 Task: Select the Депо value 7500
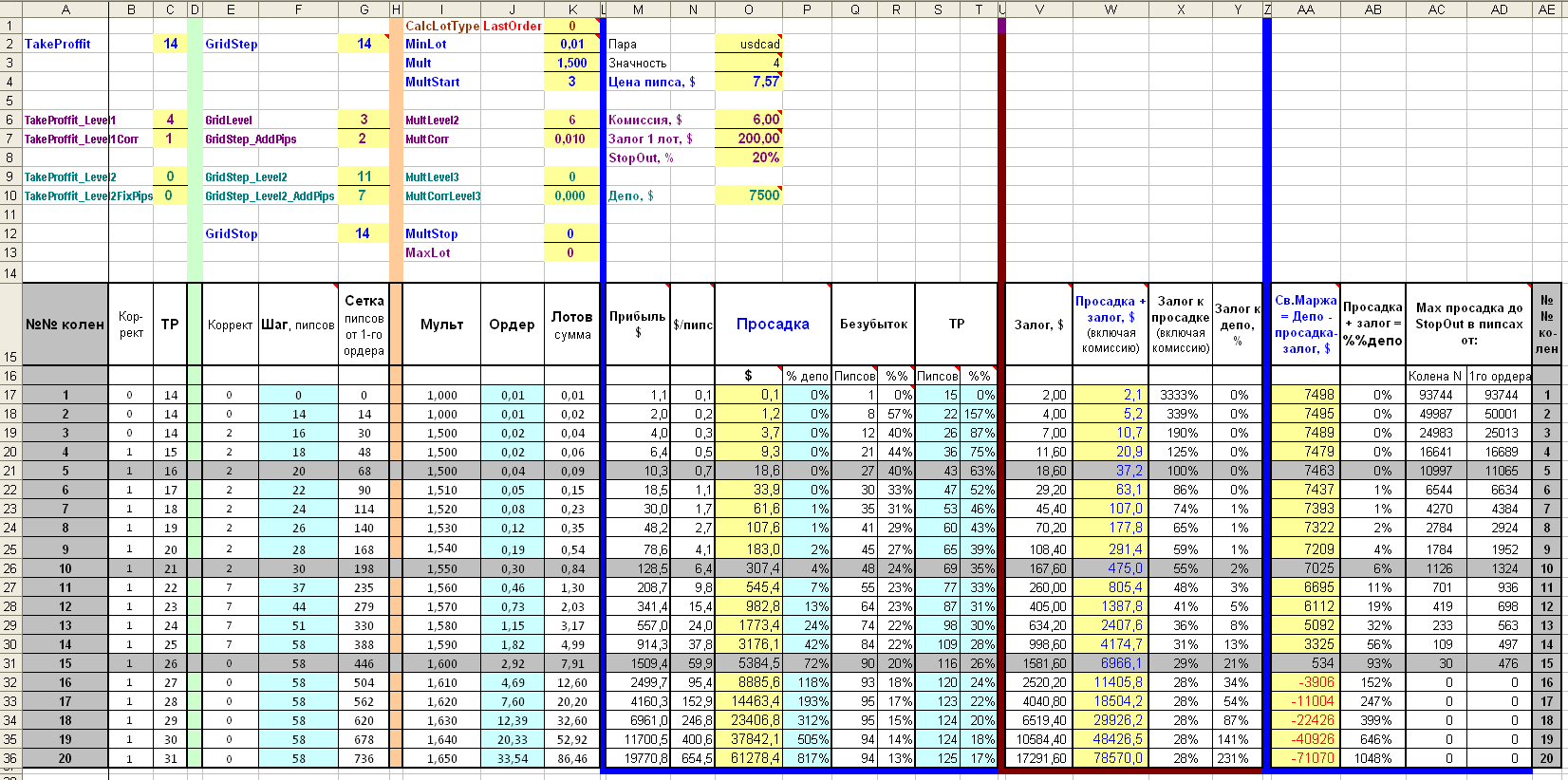(x=748, y=195)
